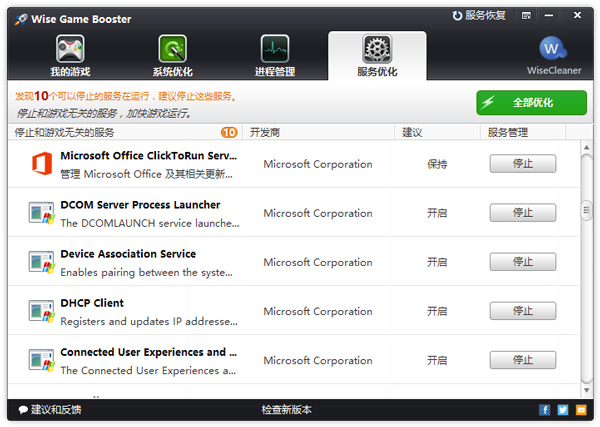Switch to the 系统优化 tab
The height and width of the screenshot is (427, 600).
pos(172,56)
